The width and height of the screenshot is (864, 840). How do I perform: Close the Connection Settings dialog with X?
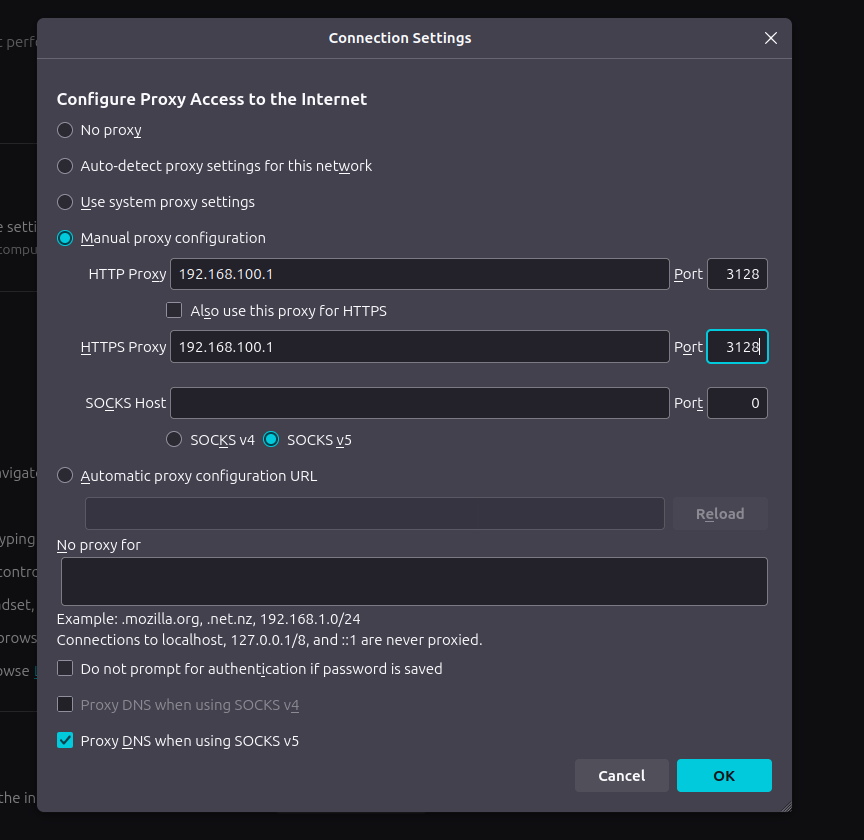770,38
